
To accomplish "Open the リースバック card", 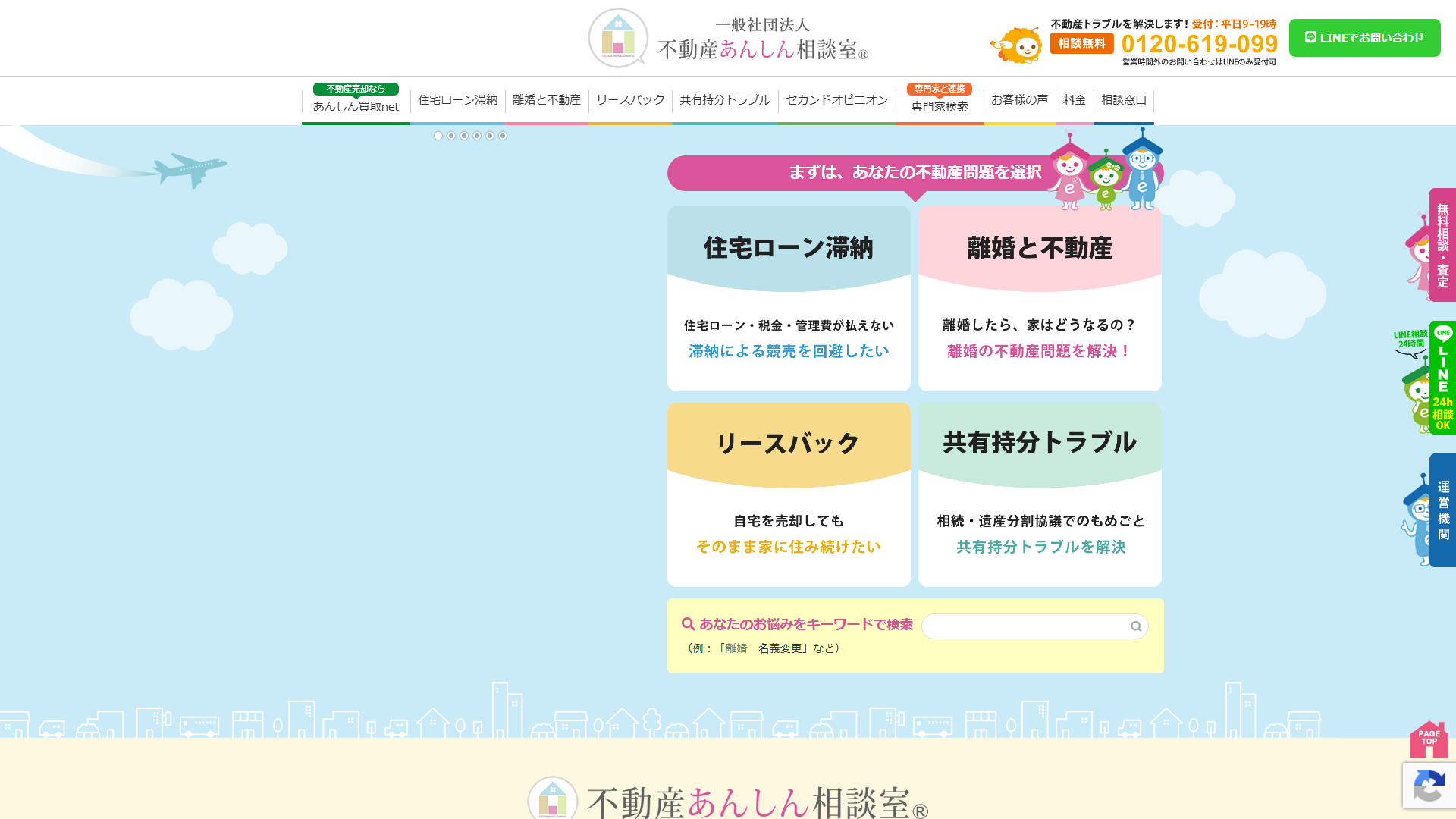I will [789, 494].
